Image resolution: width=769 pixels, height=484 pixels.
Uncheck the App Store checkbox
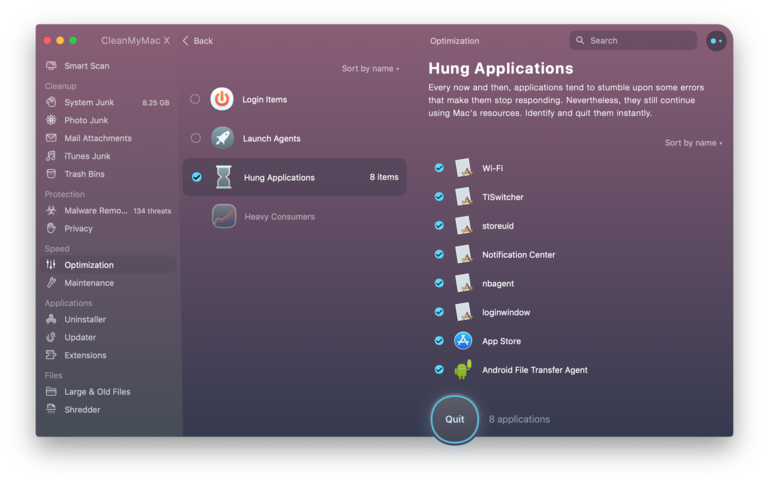coord(439,341)
